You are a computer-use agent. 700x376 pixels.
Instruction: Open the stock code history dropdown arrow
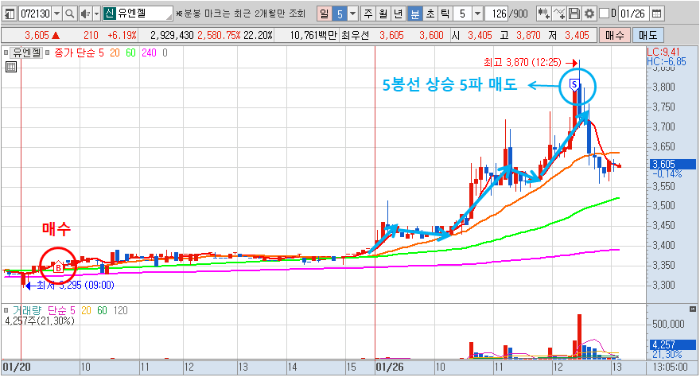pos(57,14)
